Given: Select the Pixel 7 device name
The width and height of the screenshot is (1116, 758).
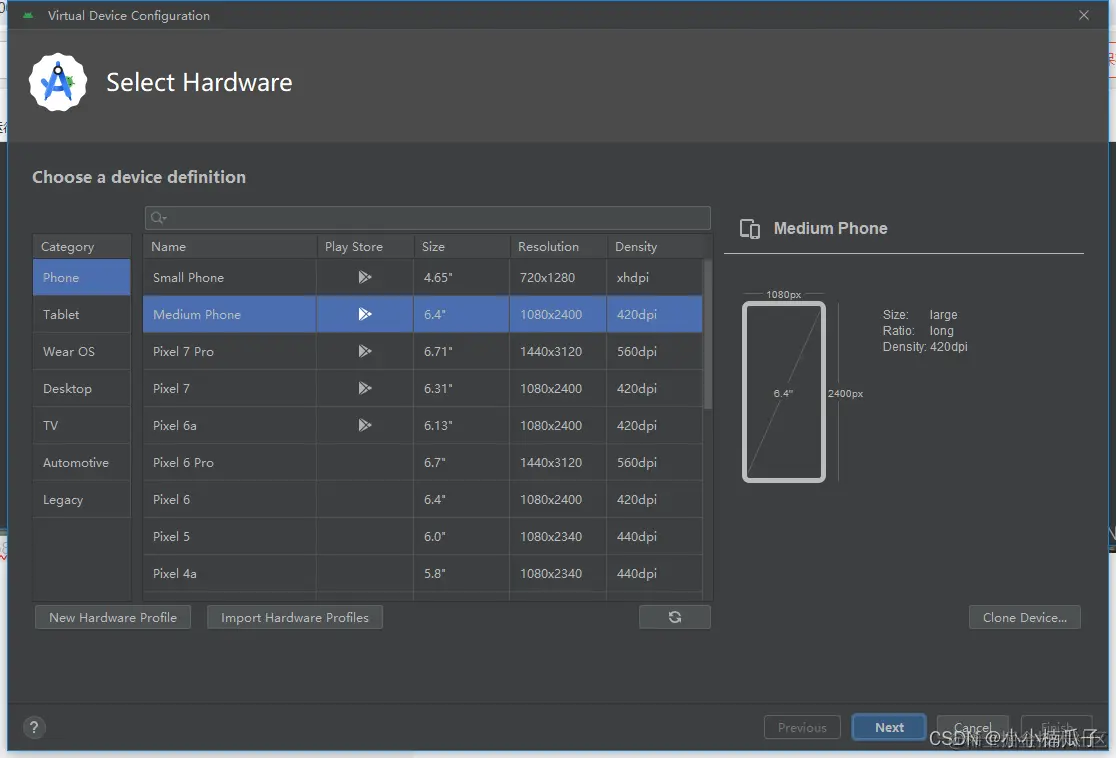Looking at the screenshot, I should pos(171,389).
